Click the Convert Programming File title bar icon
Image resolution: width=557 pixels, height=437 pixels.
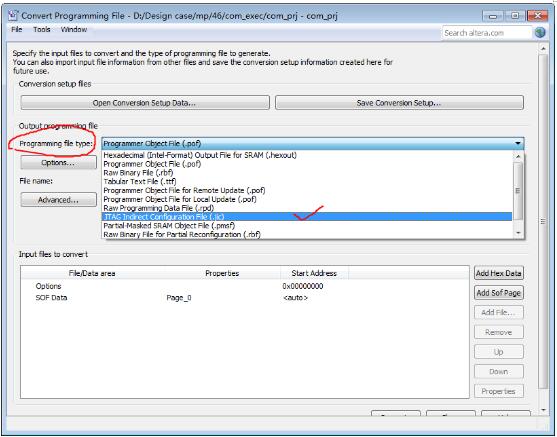click(13, 16)
